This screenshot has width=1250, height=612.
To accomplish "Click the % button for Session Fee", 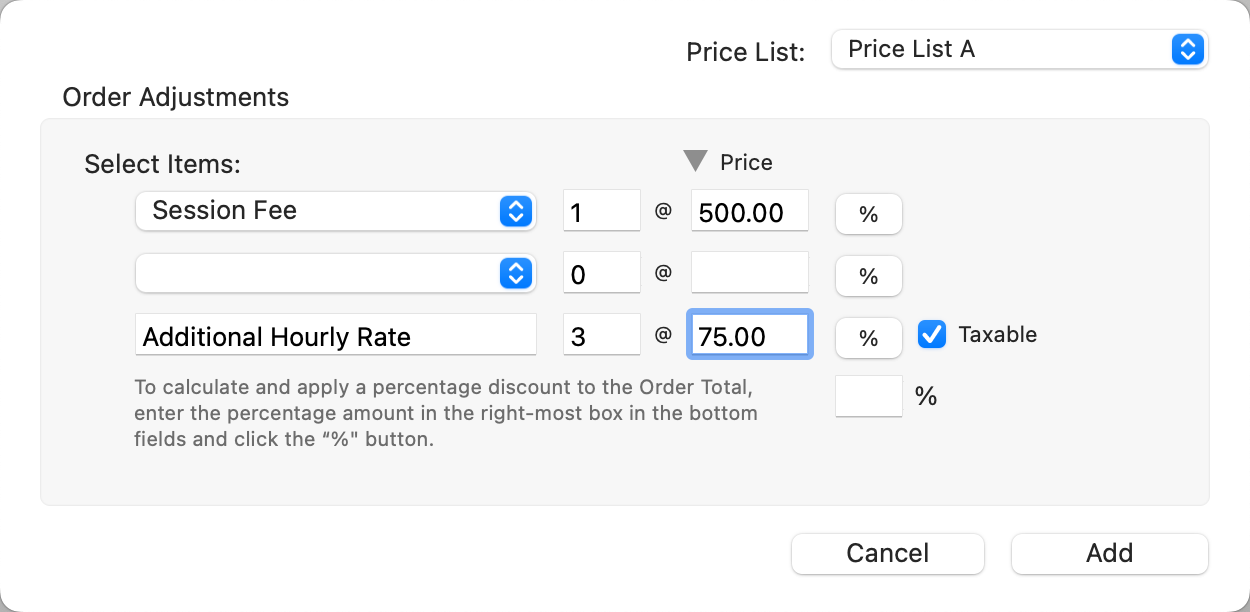I will pyautogui.click(x=868, y=214).
